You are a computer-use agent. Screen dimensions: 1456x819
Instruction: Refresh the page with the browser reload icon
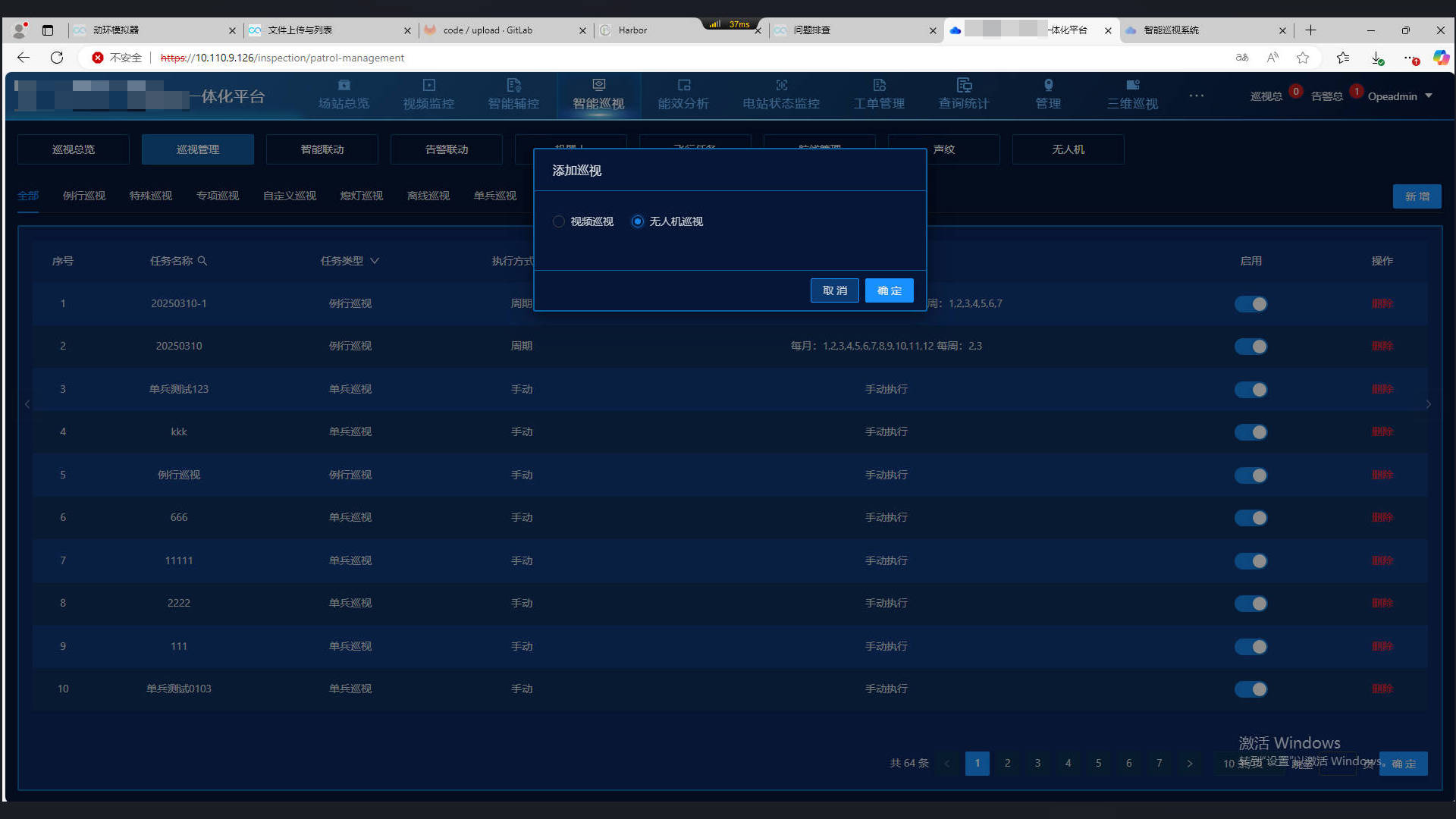click(57, 58)
